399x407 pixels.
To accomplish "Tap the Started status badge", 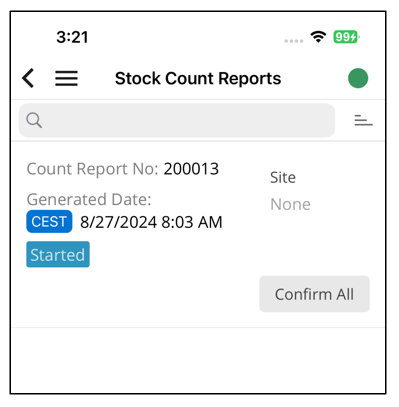I will click(58, 254).
